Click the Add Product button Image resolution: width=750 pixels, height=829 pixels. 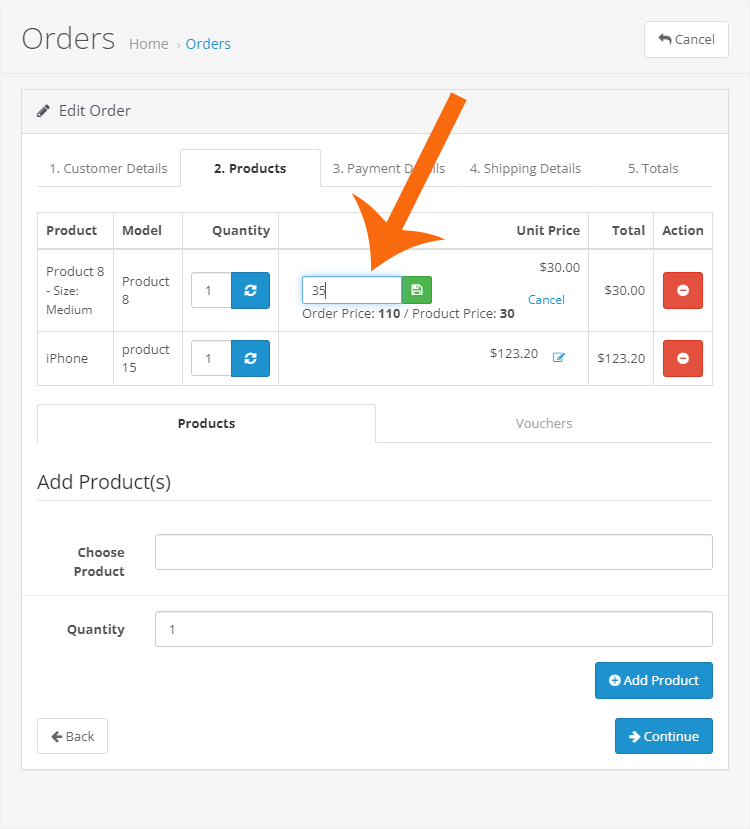(653, 680)
